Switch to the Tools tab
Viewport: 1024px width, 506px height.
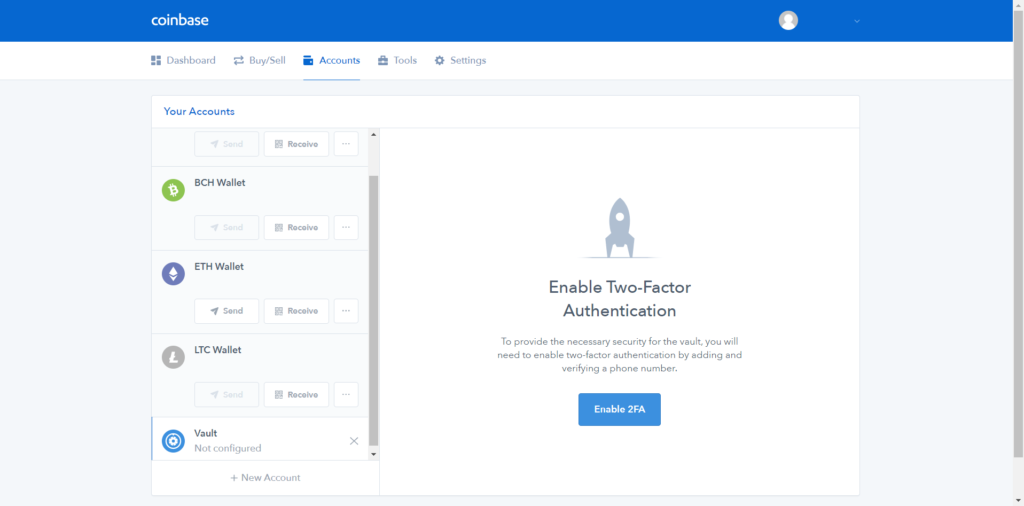pyautogui.click(x=397, y=61)
